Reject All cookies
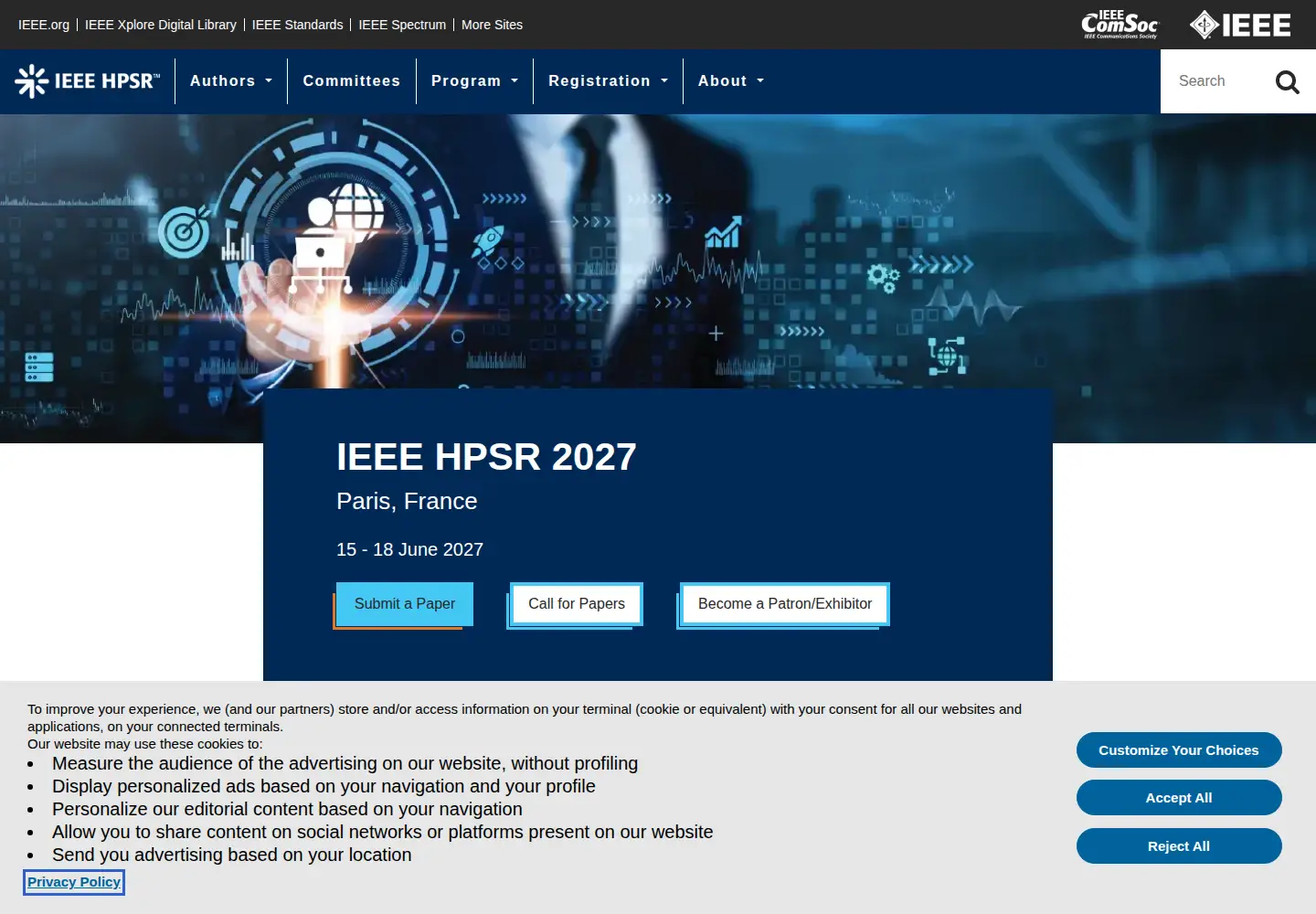1316x914 pixels. pos(1179,846)
